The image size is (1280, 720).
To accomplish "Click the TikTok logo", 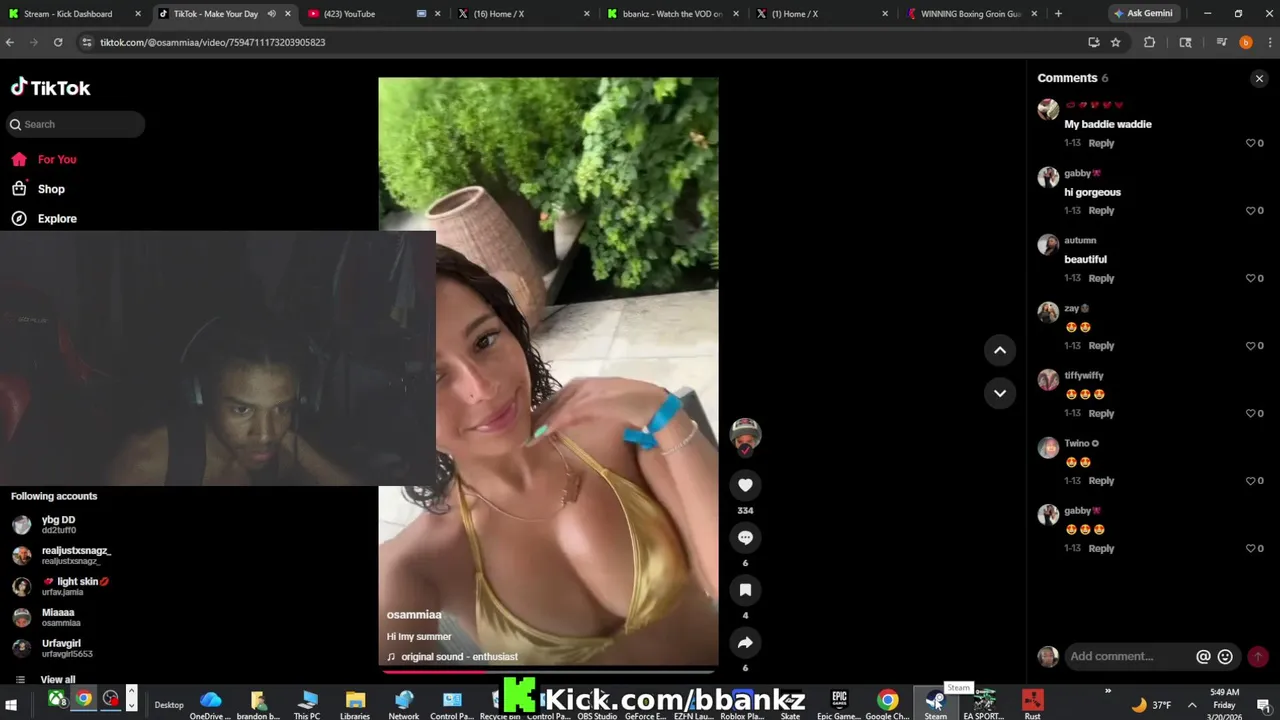I will [x=50, y=87].
